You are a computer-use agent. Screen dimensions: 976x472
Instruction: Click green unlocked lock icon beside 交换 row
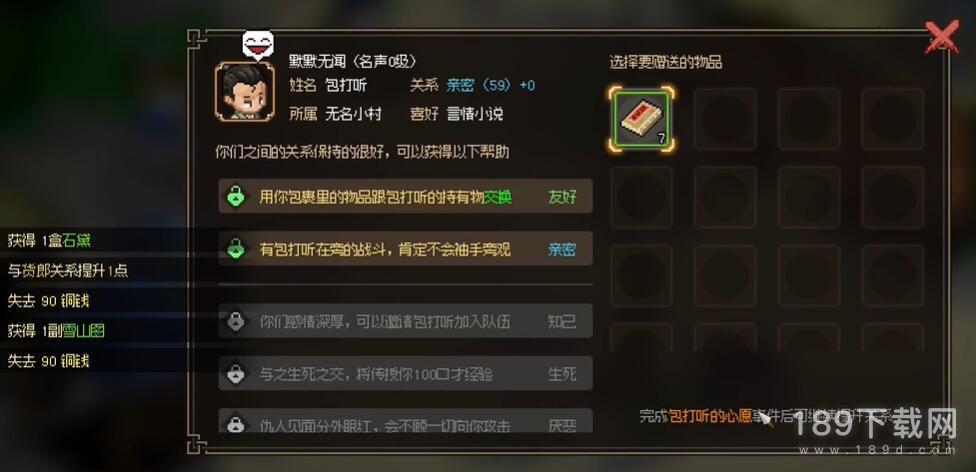pos(235,197)
